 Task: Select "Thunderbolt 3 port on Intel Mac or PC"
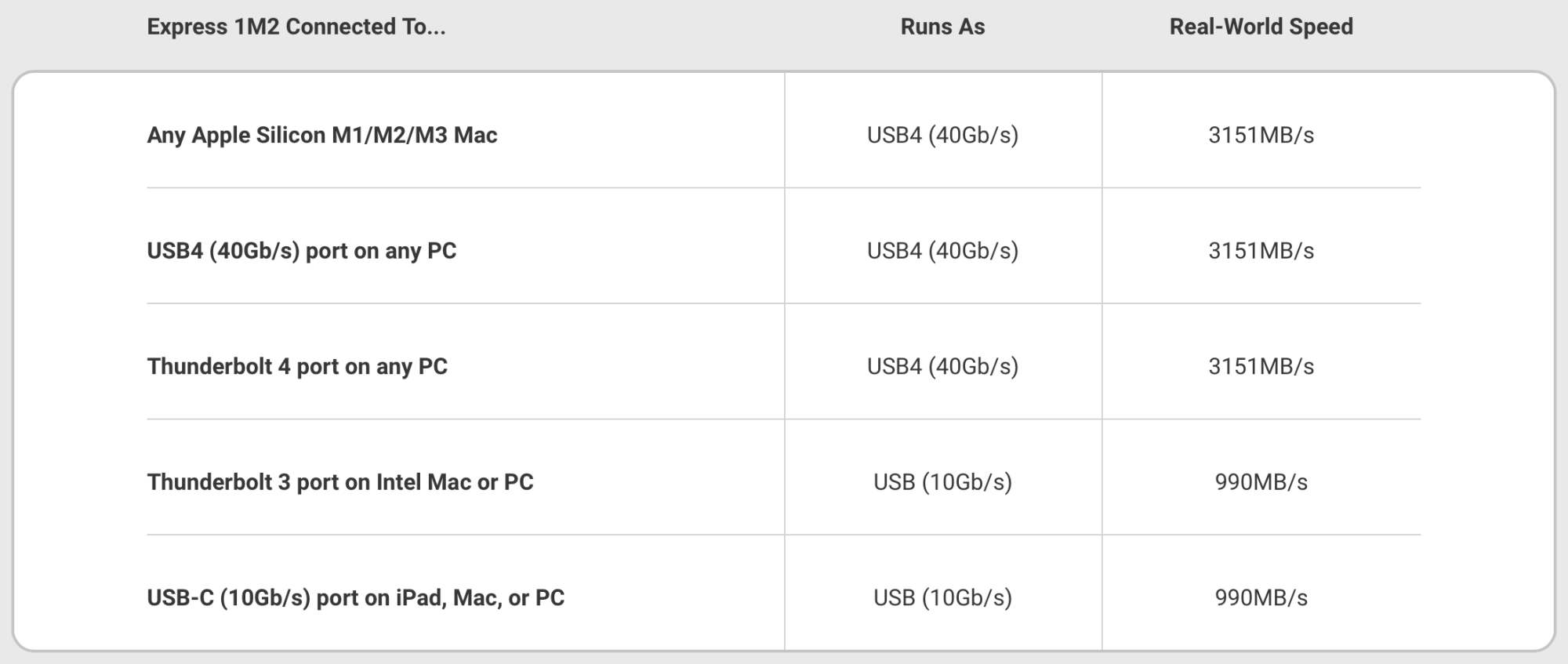click(339, 482)
